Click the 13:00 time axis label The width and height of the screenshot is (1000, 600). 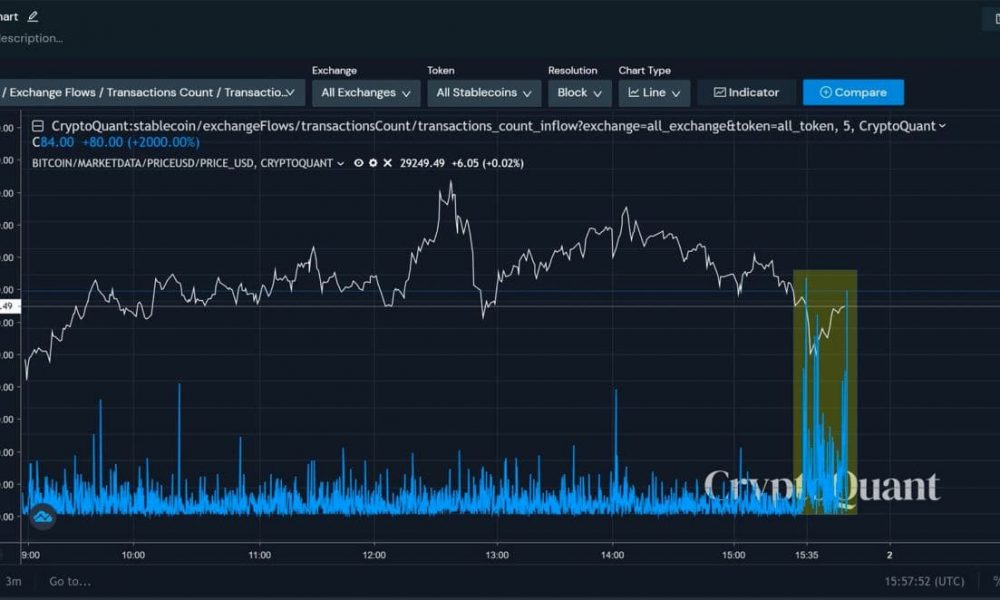coord(497,555)
